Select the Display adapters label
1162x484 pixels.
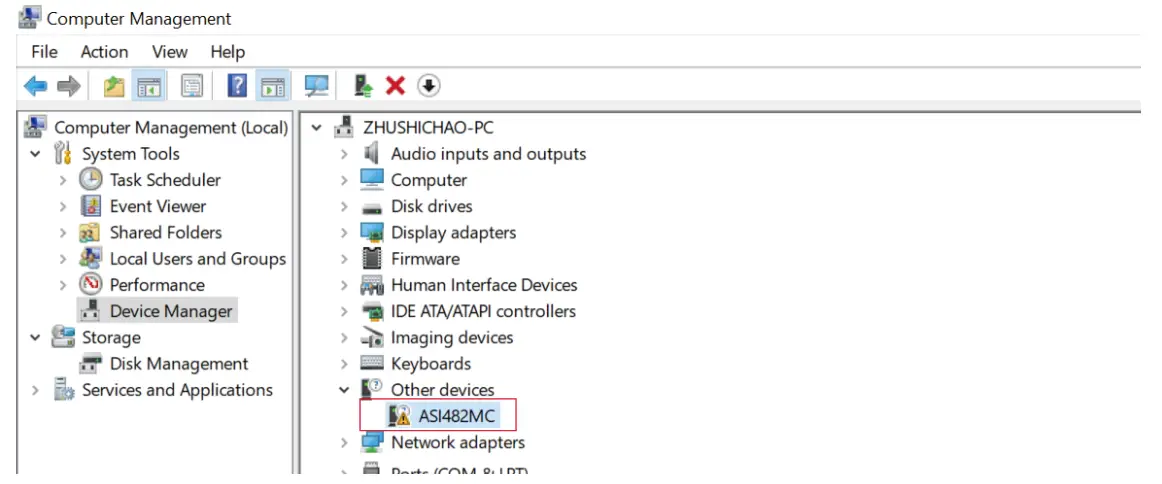(454, 233)
